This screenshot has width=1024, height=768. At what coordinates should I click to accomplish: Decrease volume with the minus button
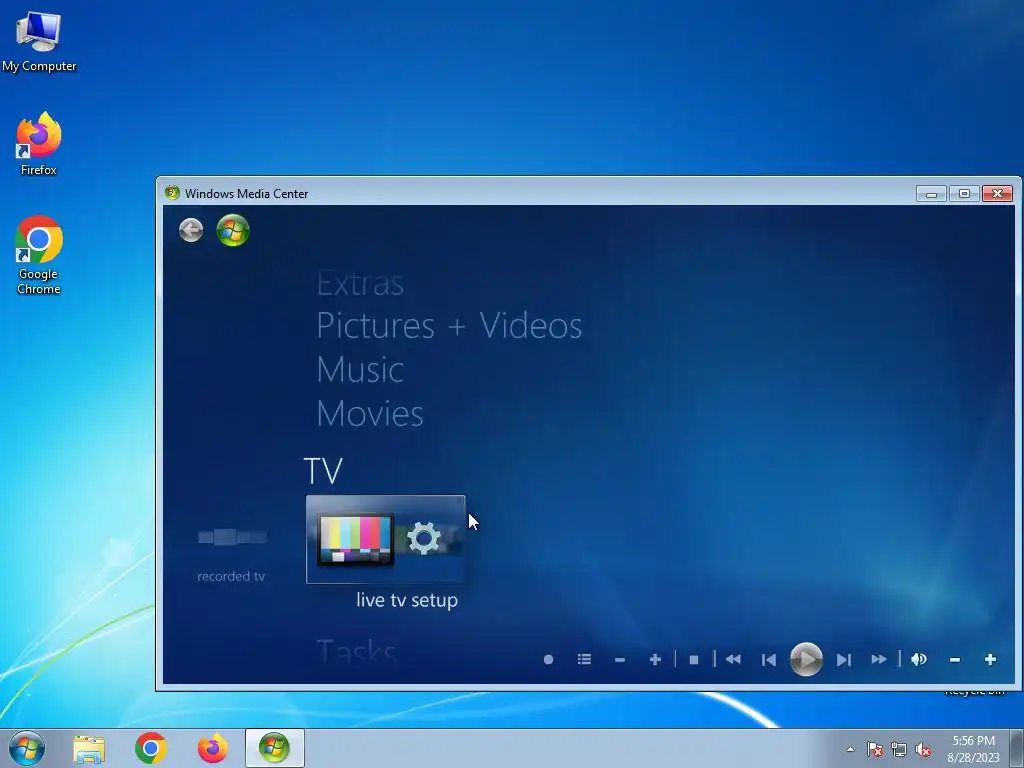pos(955,660)
